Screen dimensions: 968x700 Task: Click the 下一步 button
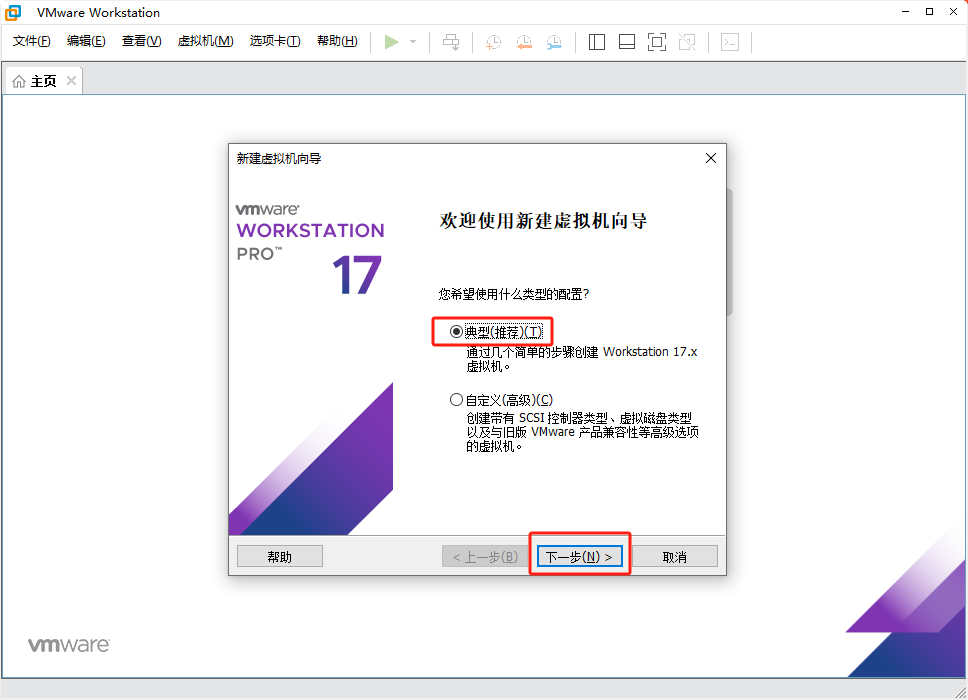[580, 557]
